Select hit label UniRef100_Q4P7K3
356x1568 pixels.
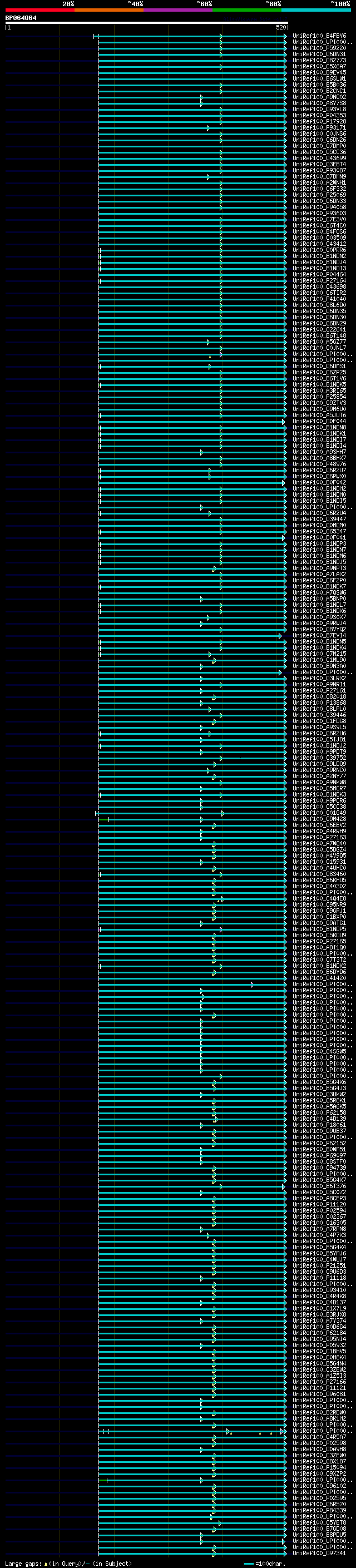(319, 1235)
